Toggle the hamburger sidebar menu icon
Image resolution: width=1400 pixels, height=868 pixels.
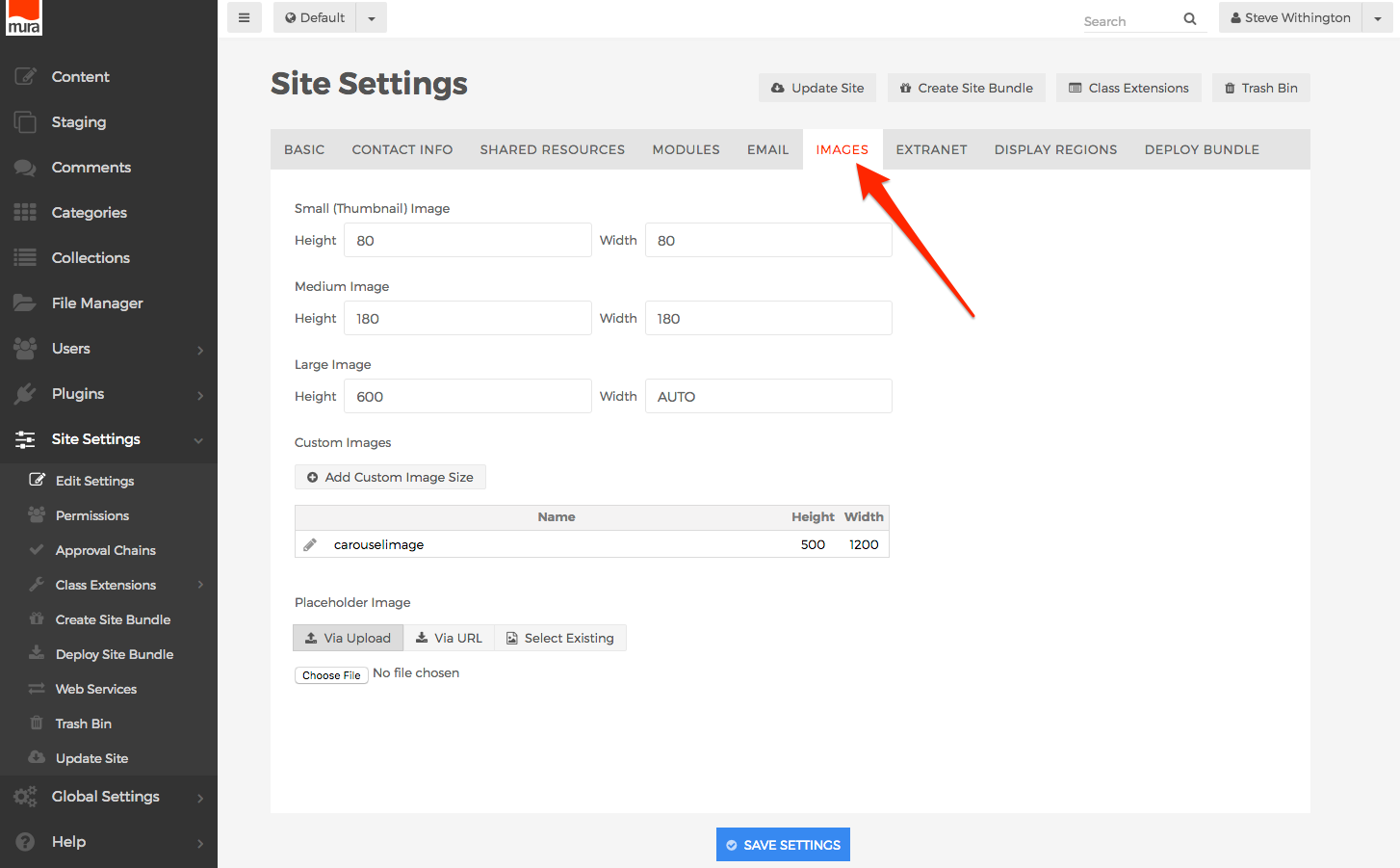click(x=244, y=17)
